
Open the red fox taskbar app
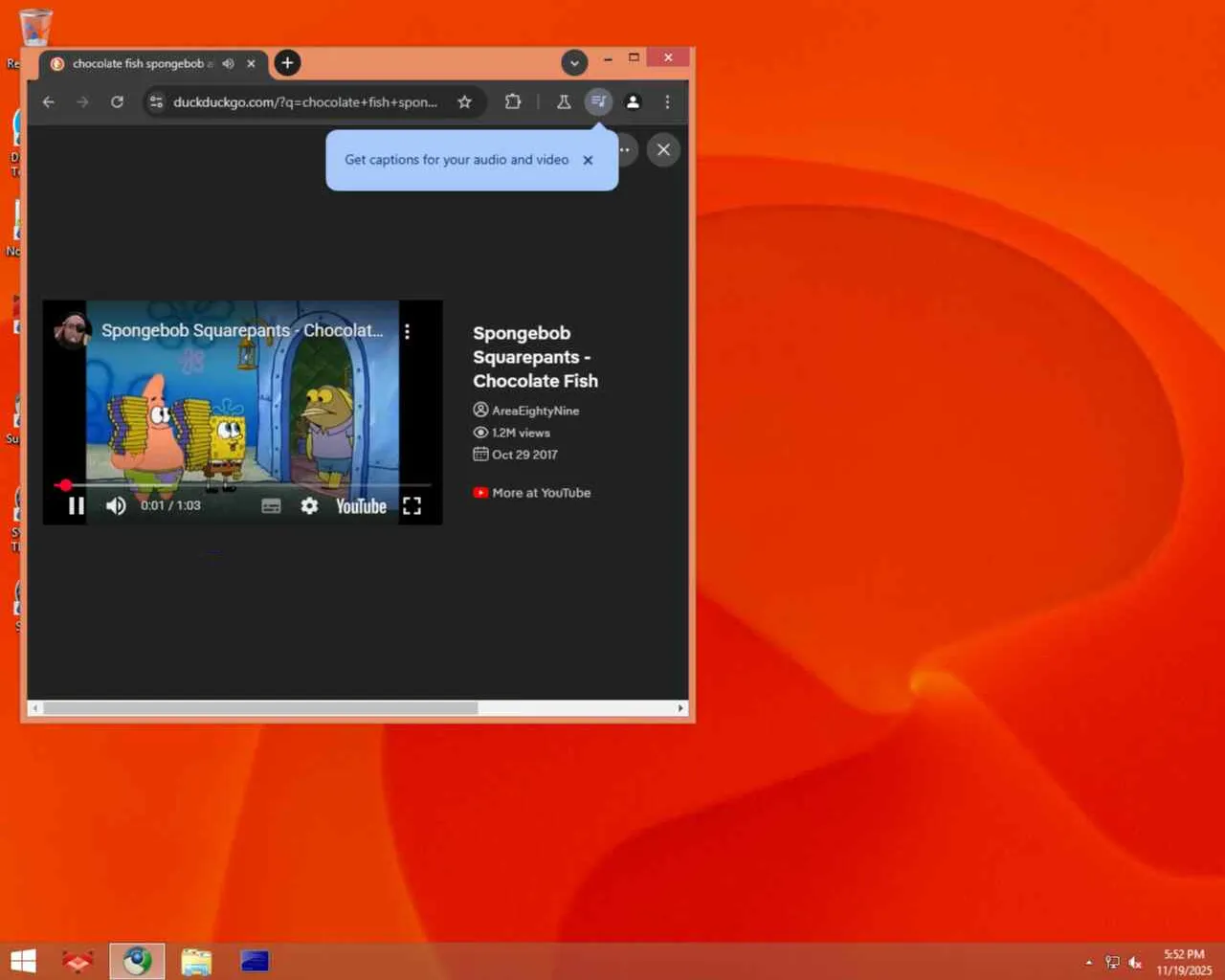point(78,961)
